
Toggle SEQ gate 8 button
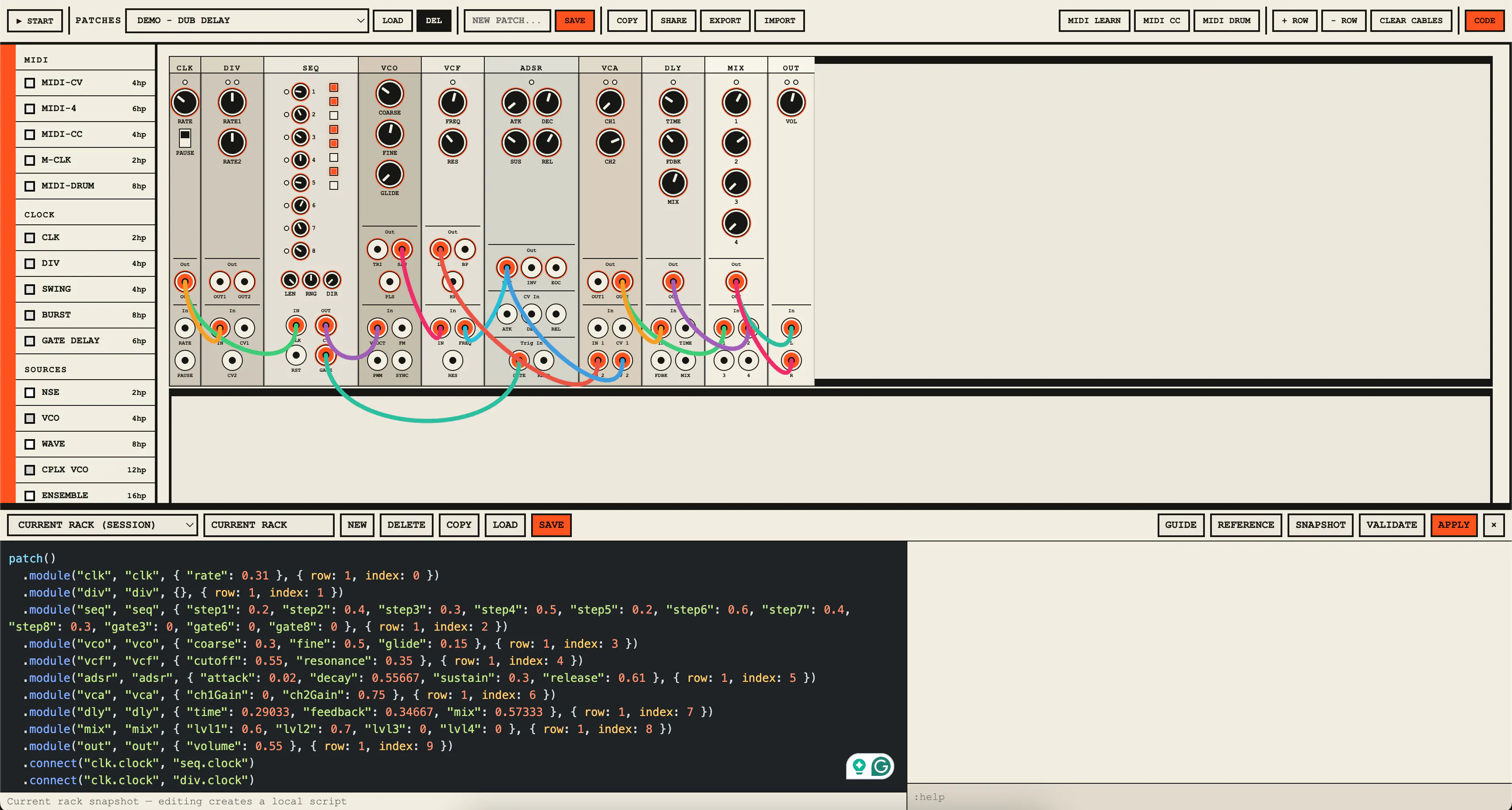pos(333,185)
